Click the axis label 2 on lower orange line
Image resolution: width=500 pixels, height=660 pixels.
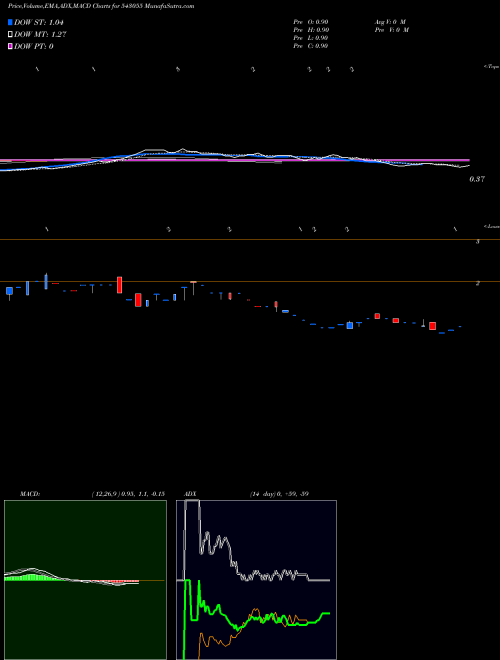tap(478, 283)
